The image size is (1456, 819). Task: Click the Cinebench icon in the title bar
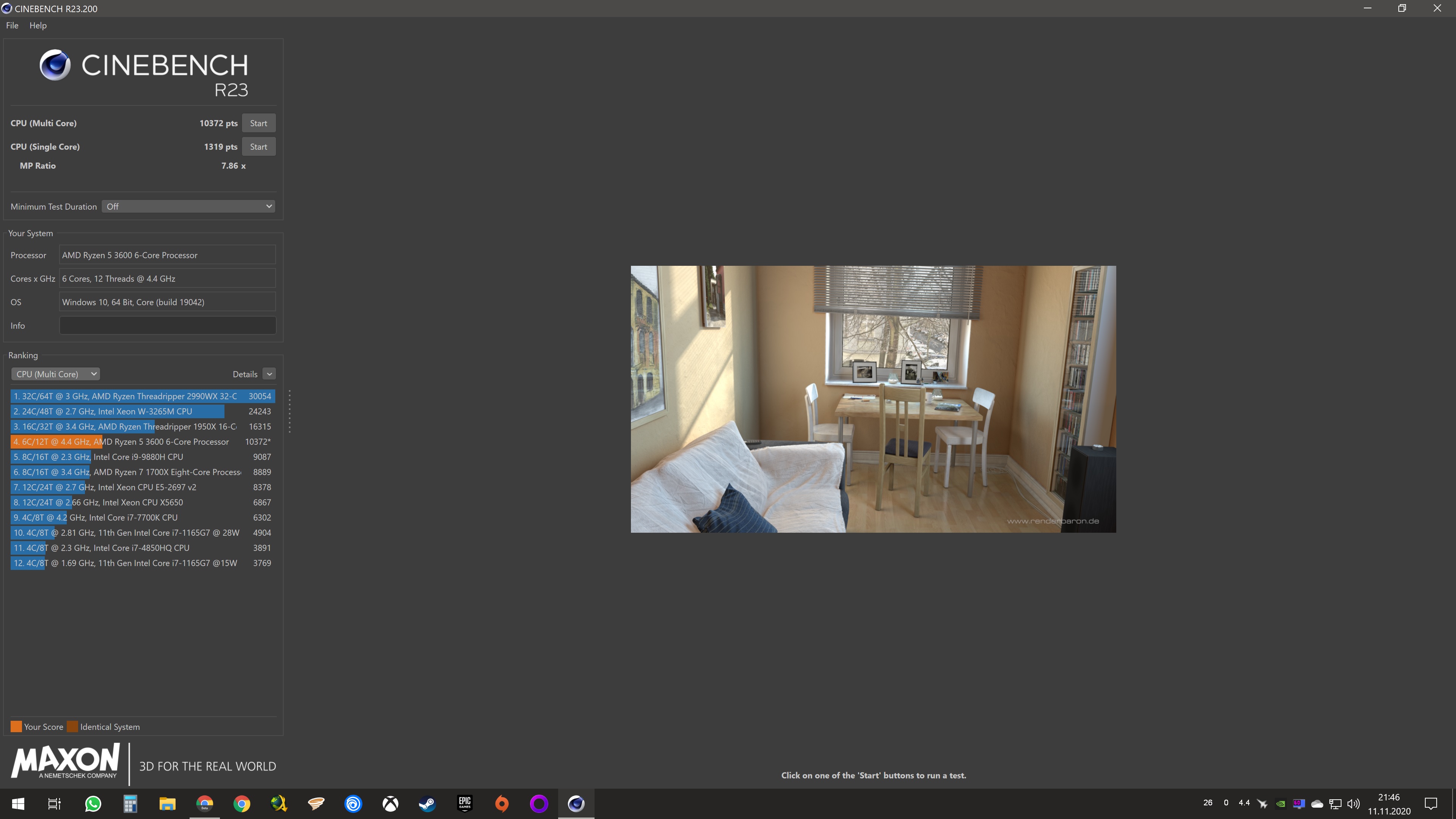click(7, 8)
